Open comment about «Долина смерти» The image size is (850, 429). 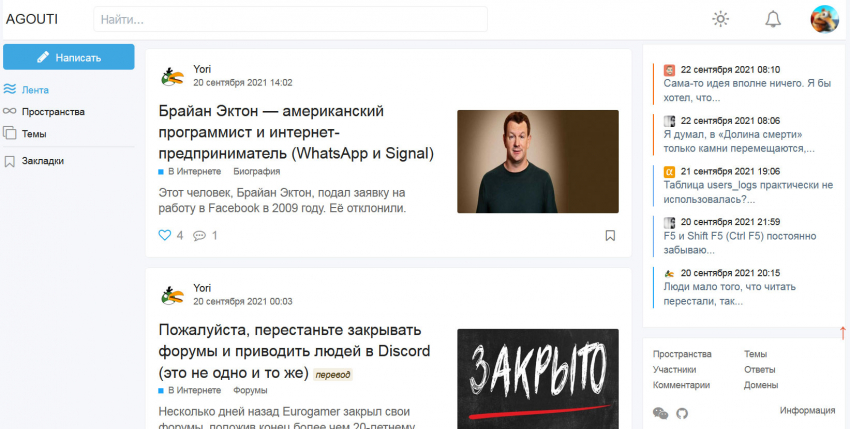[739, 142]
